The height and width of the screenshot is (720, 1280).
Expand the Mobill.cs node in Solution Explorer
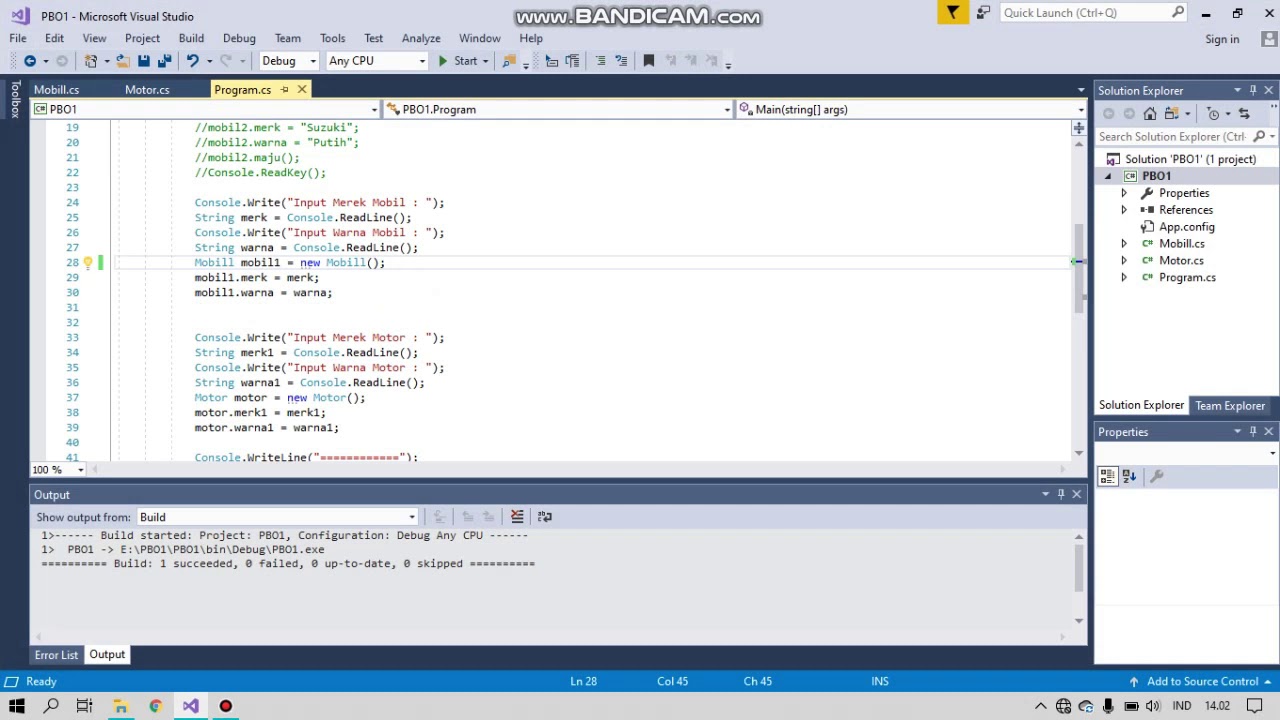(x=1123, y=245)
